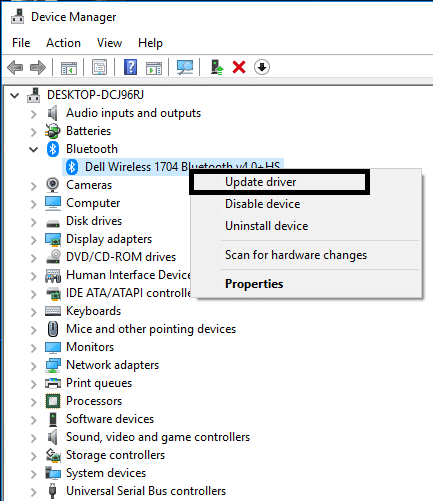Click the Back arrow toolbar icon
Screen dimensions: 433x501
(x=15, y=68)
